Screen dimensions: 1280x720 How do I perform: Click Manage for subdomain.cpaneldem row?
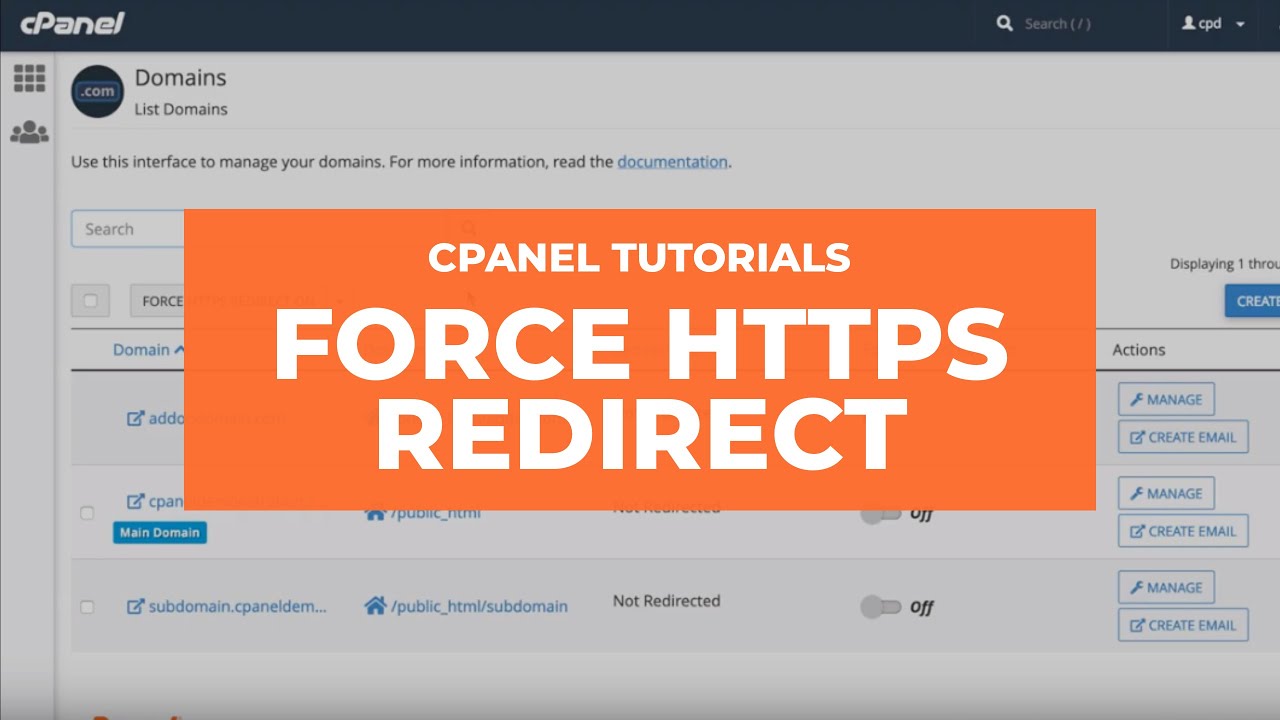[x=1166, y=587]
